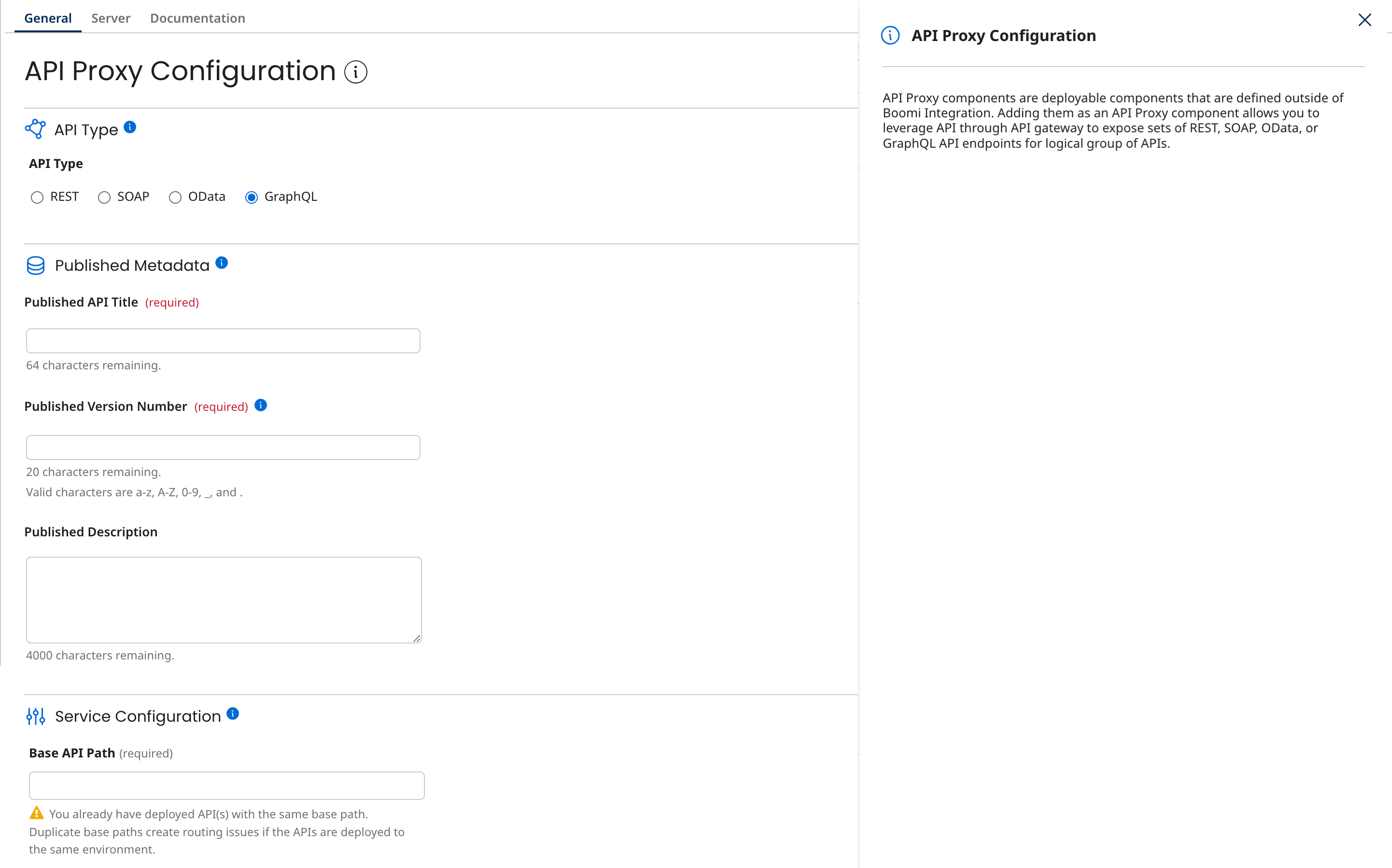
Task: Click the API Type network icon
Action: [x=36, y=128]
